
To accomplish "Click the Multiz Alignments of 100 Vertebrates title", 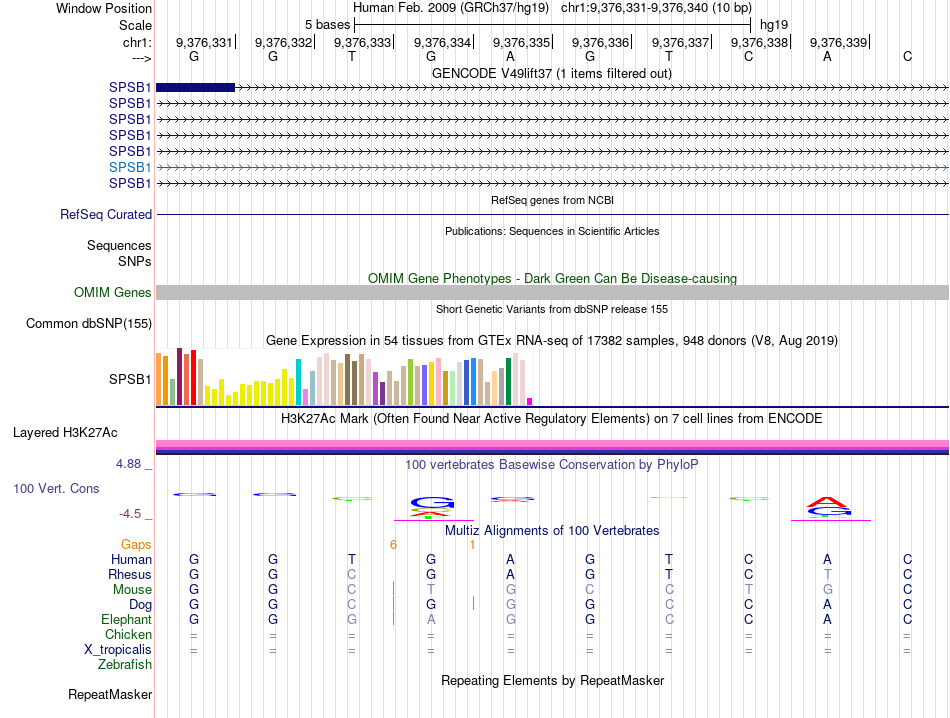I will click(x=552, y=531).
